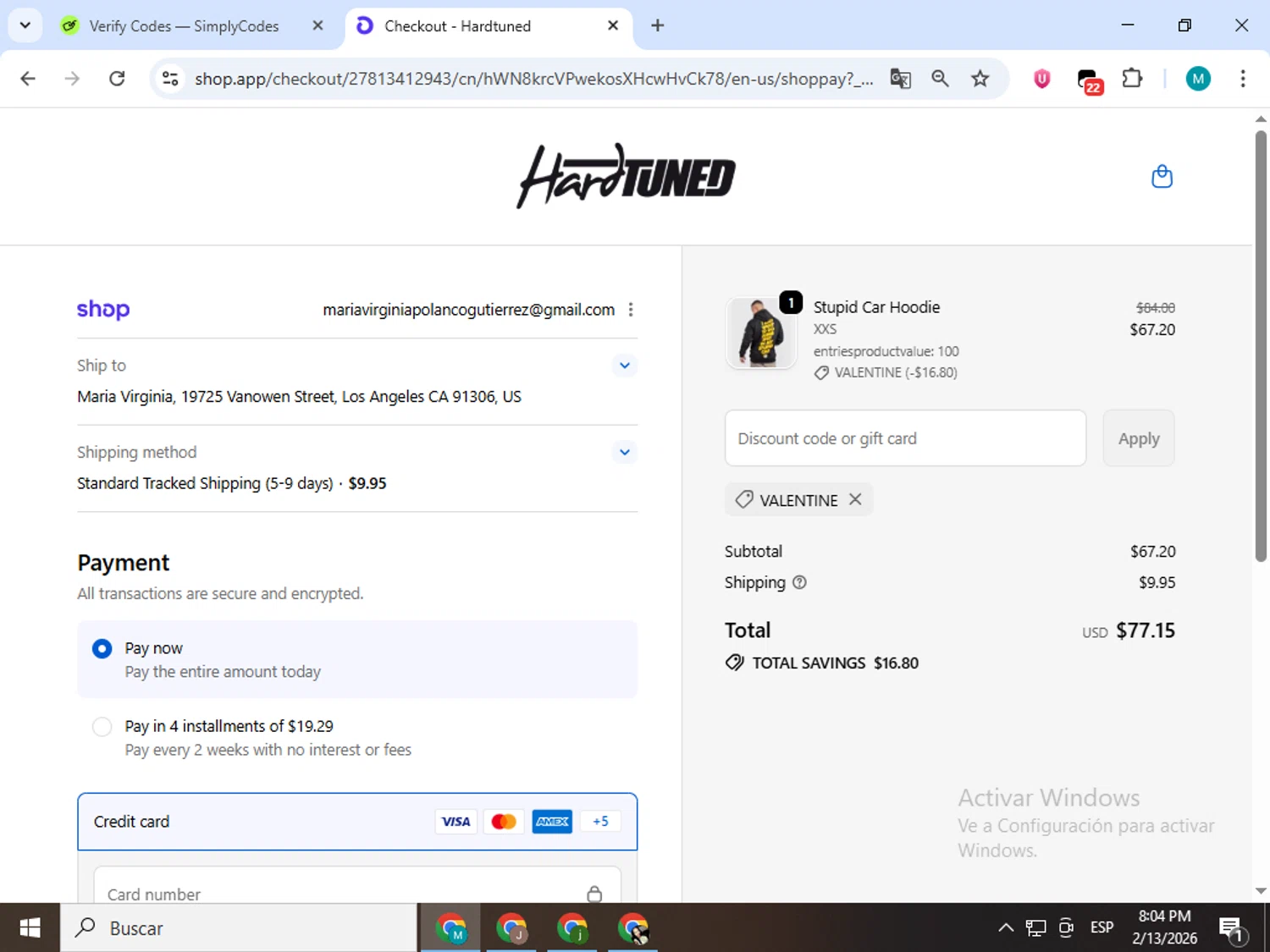The width and height of the screenshot is (1270, 952).
Task: Click the VALENTINE (-$16.80) line item text
Action: pyautogui.click(x=896, y=372)
